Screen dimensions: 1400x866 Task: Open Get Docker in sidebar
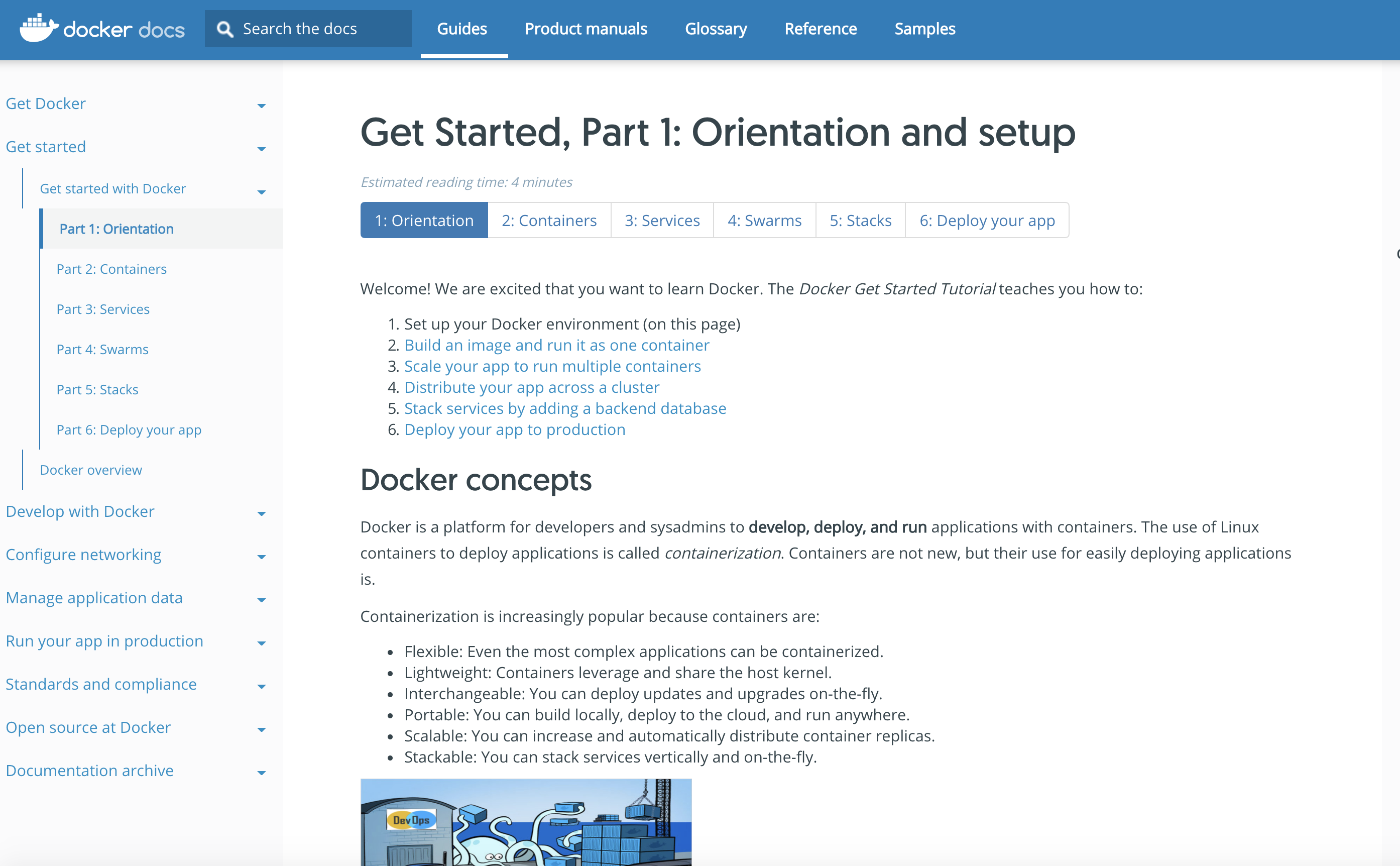46,103
